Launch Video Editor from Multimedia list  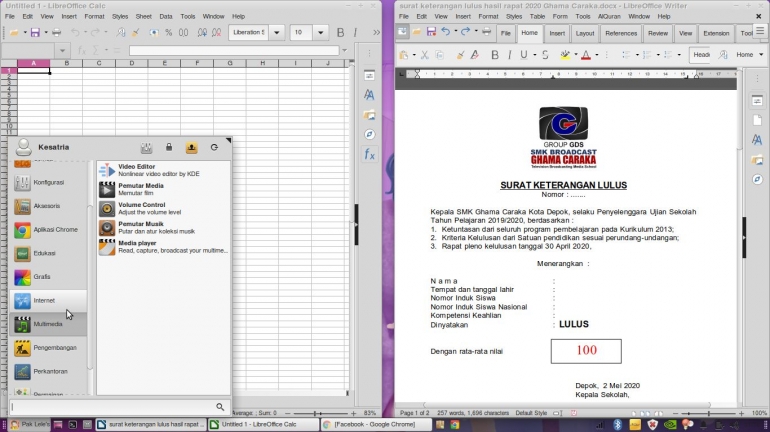tap(163, 170)
